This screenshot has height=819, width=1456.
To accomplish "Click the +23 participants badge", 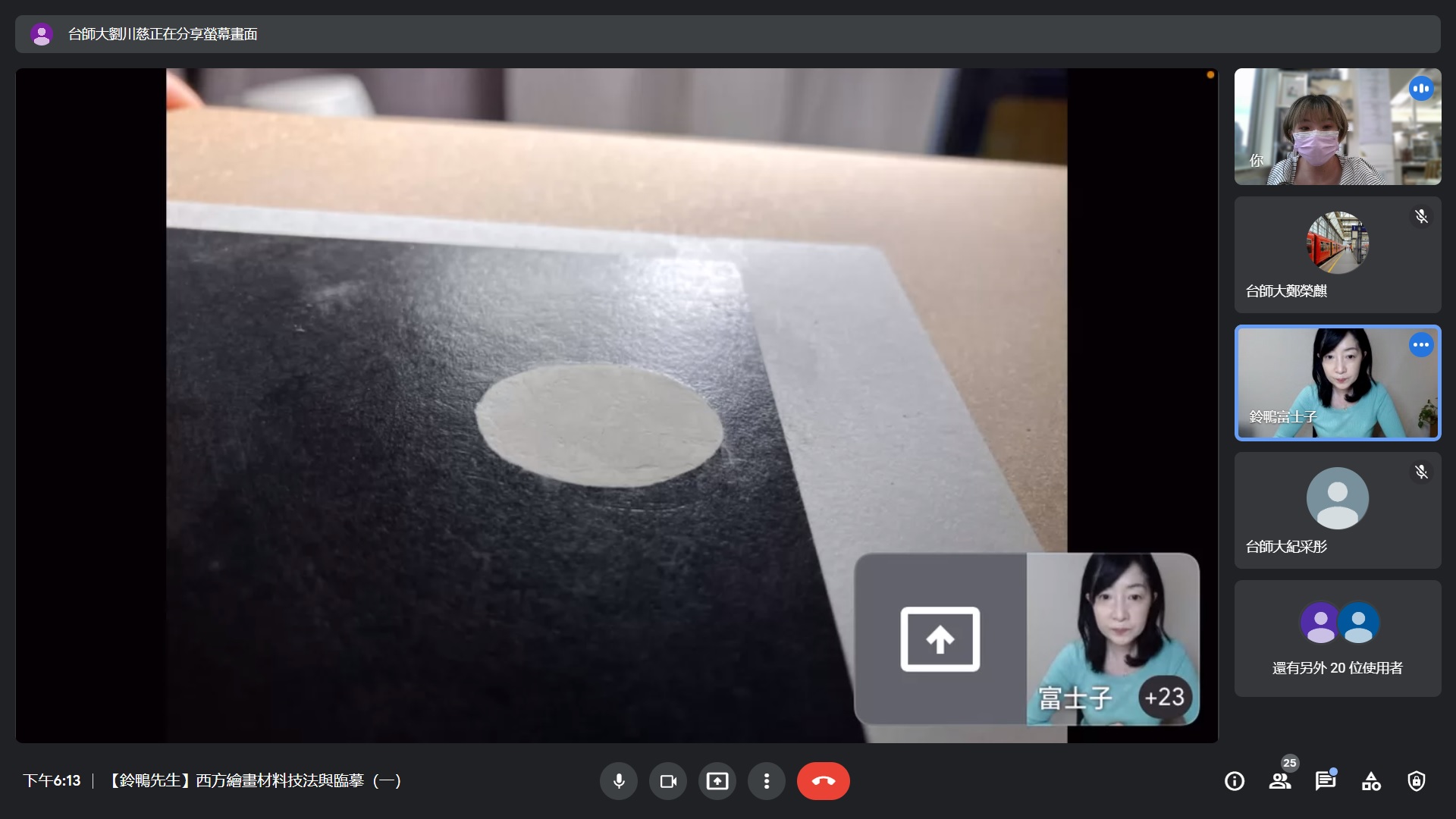I will (x=1165, y=697).
